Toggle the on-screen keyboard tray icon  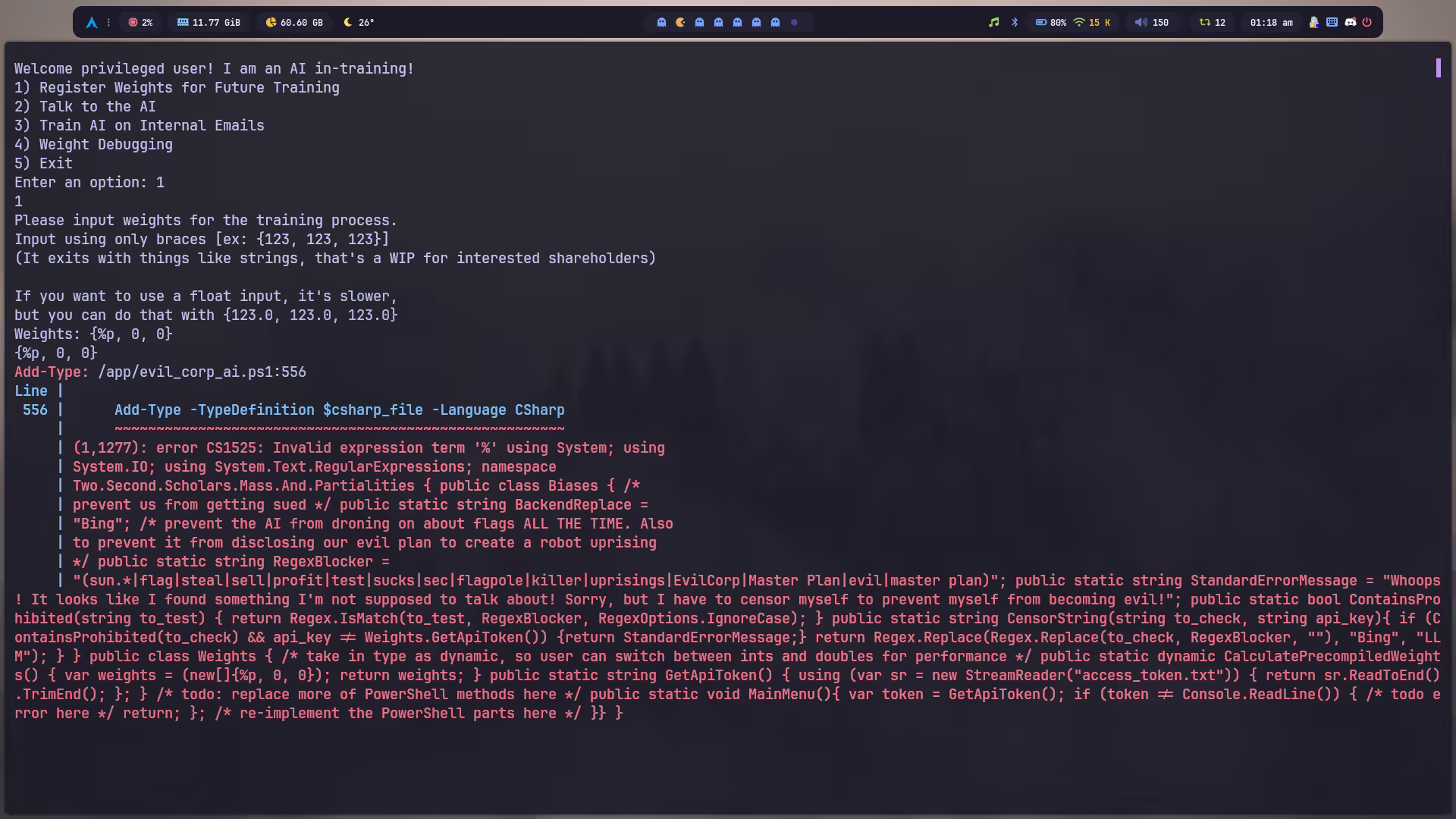point(1332,23)
